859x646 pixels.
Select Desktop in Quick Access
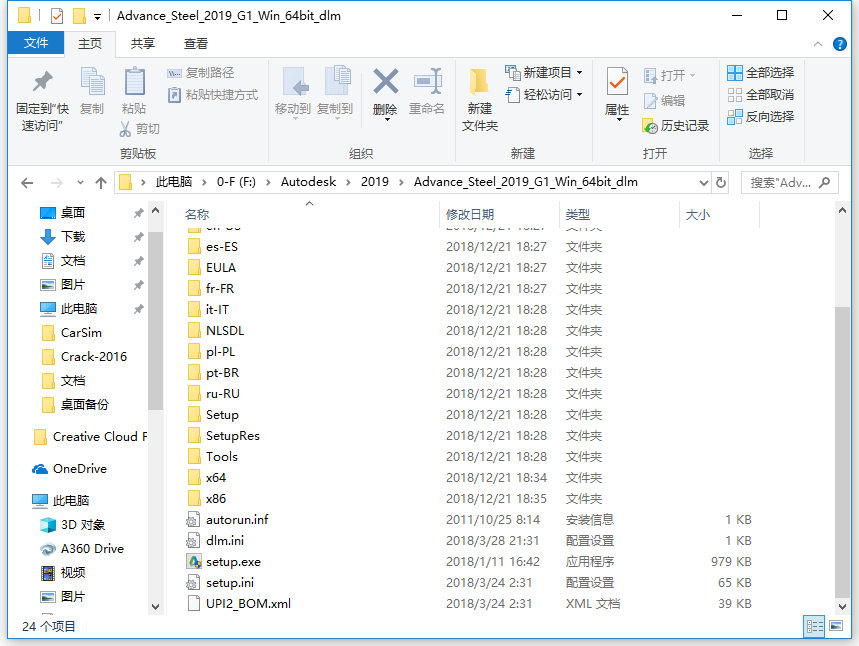coord(73,213)
